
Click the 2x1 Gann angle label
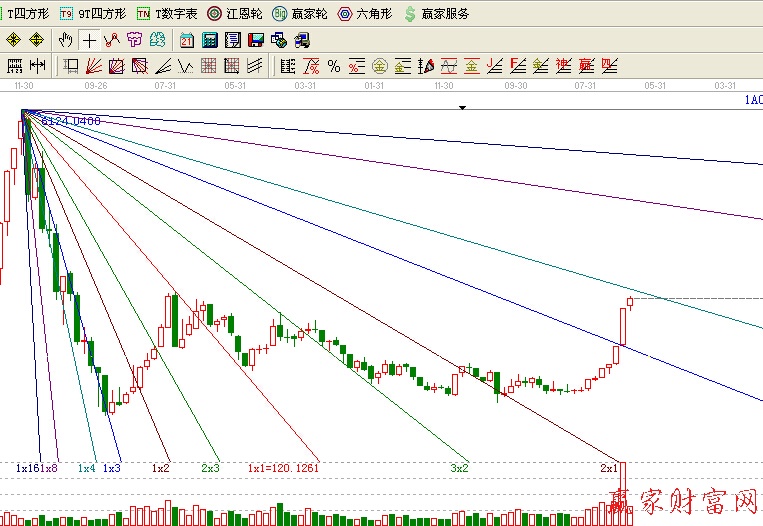(x=608, y=468)
